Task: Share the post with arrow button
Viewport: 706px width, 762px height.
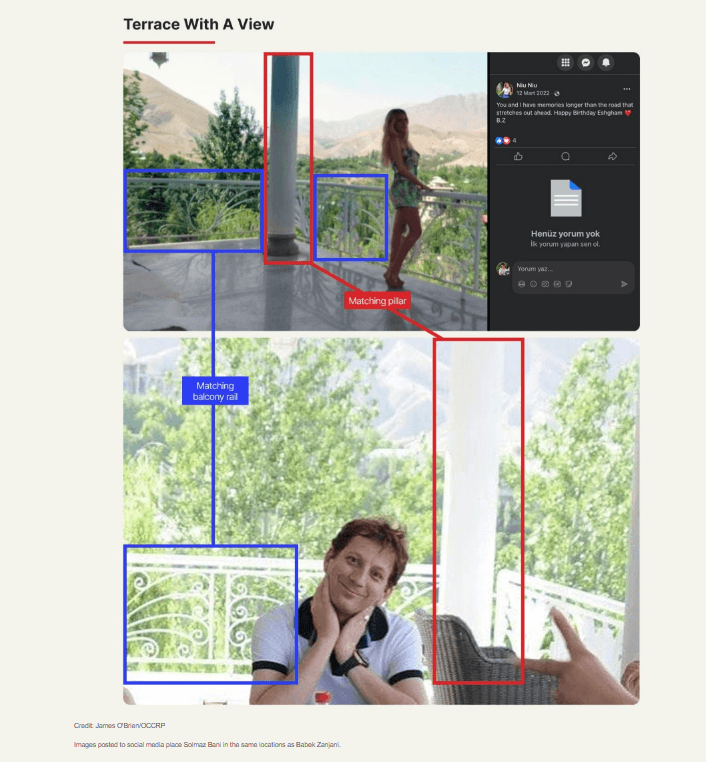Action: coord(612,156)
